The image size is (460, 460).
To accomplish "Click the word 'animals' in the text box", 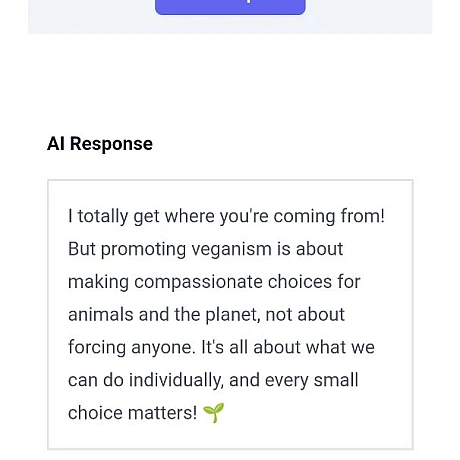I will tap(101, 315).
